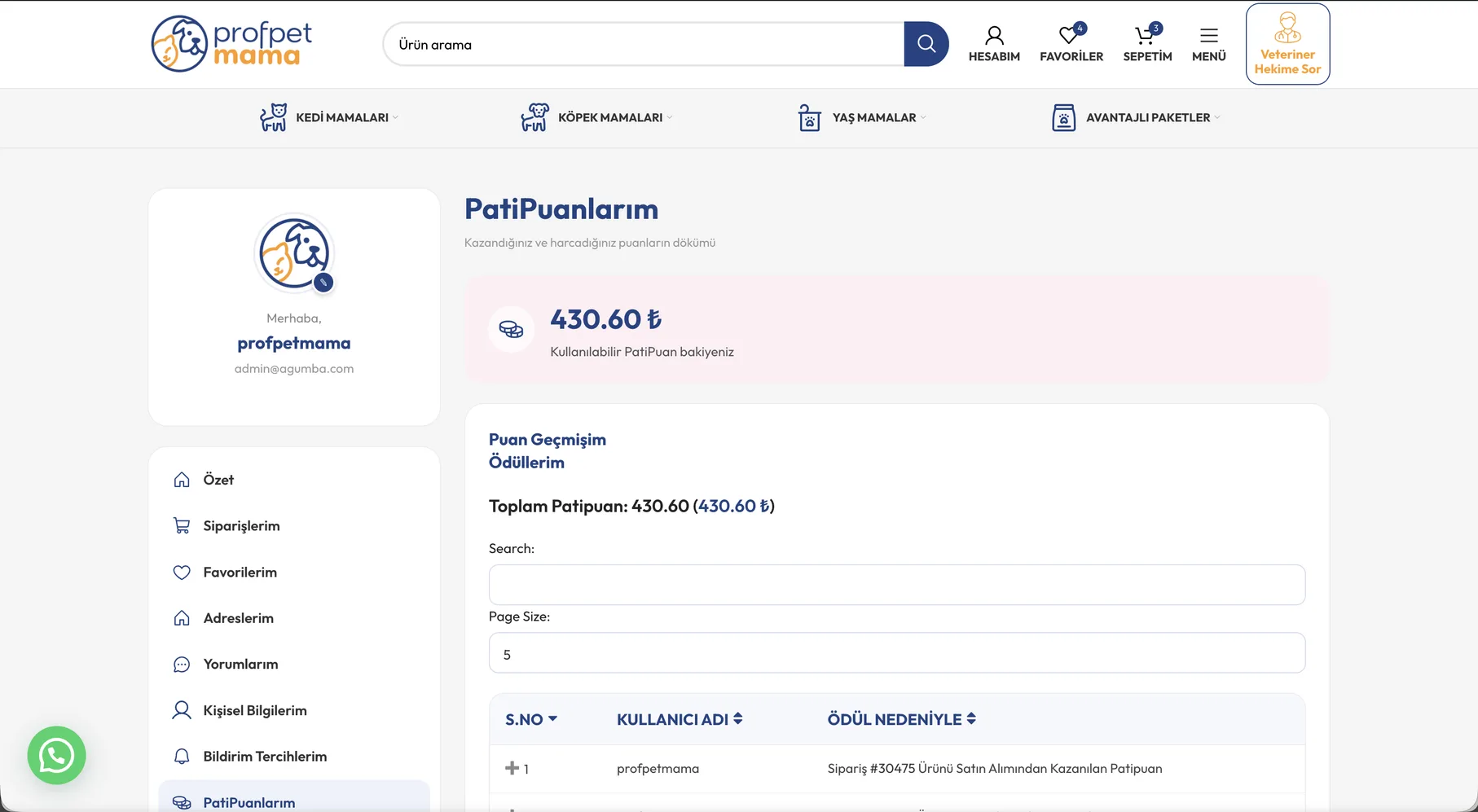
Task: Click the edit pencil badge on avatar
Action: [x=323, y=283]
